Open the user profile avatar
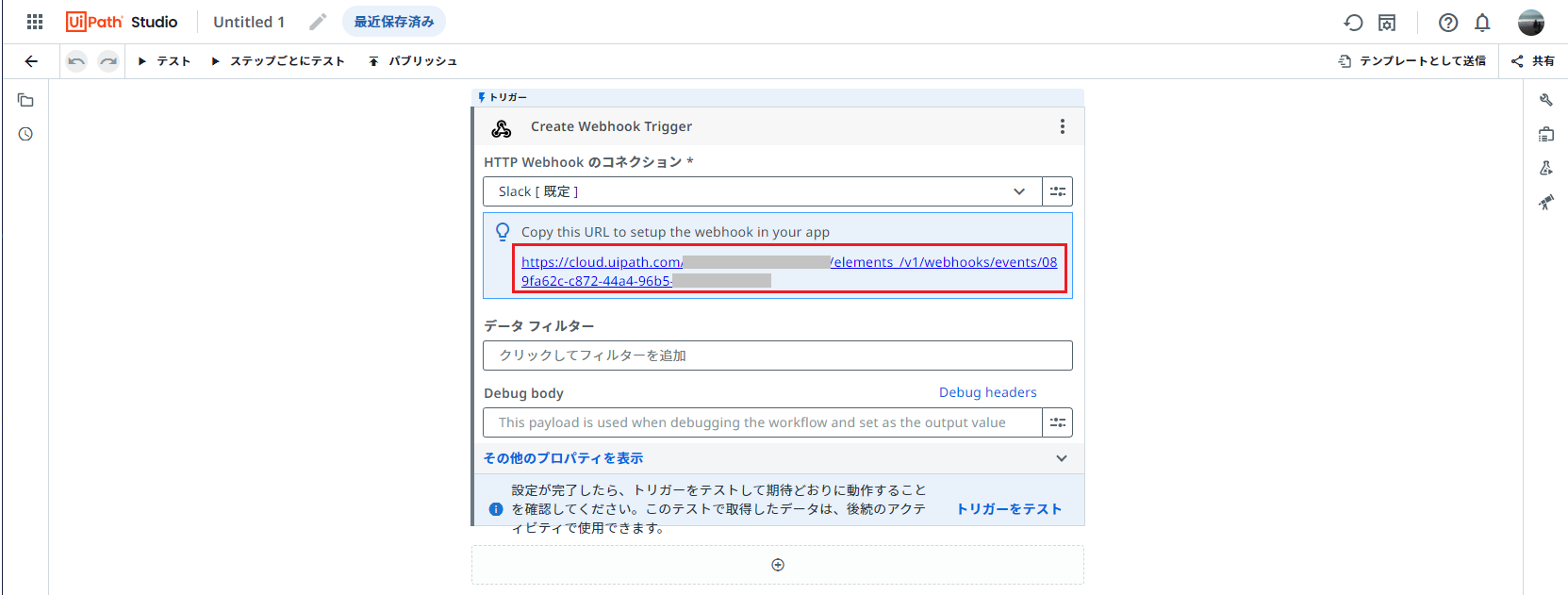Viewport: 1568px width, 595px height. point(1531,23)
